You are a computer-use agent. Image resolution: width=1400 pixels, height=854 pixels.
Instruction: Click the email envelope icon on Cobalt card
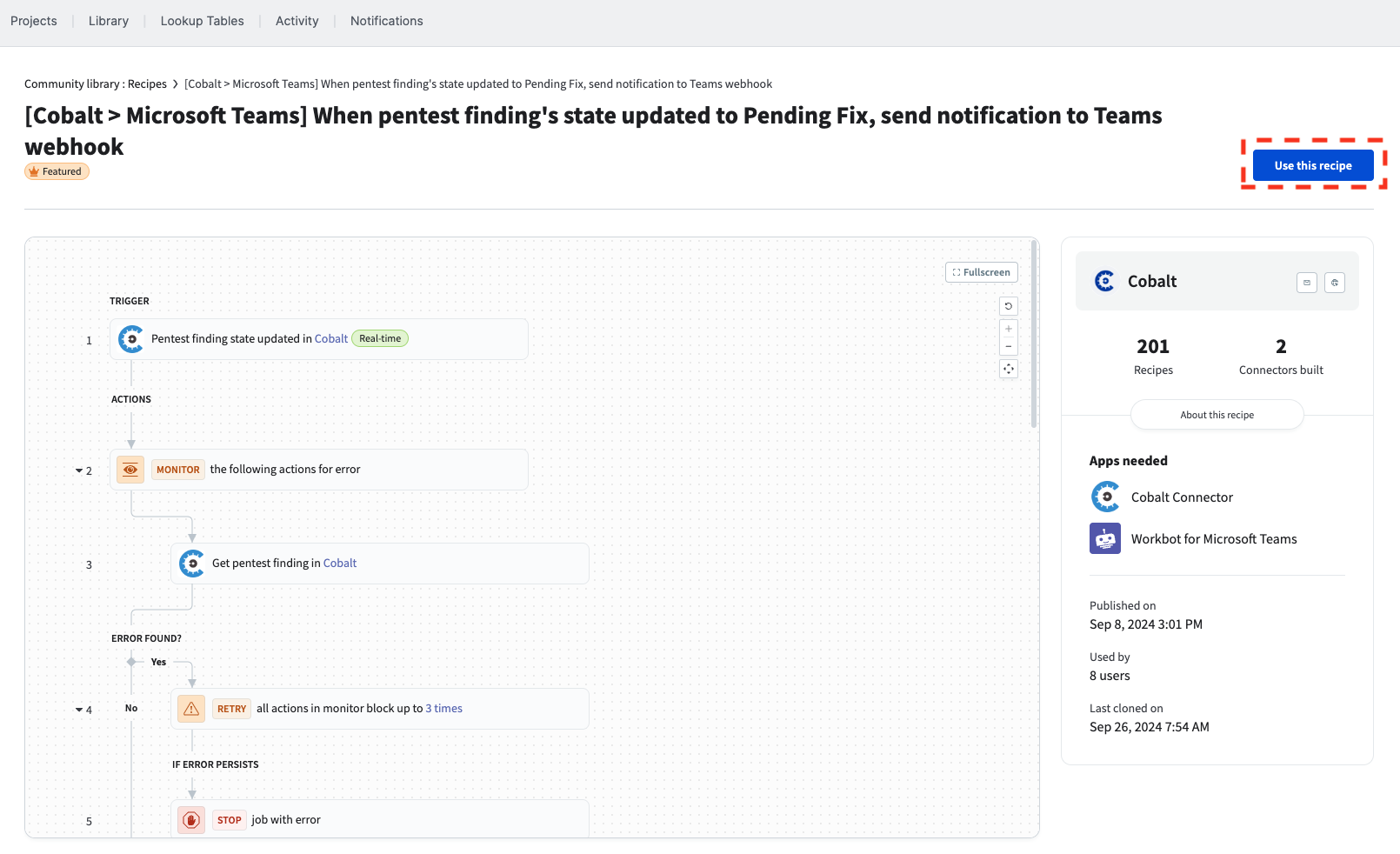coord(1307,283)
